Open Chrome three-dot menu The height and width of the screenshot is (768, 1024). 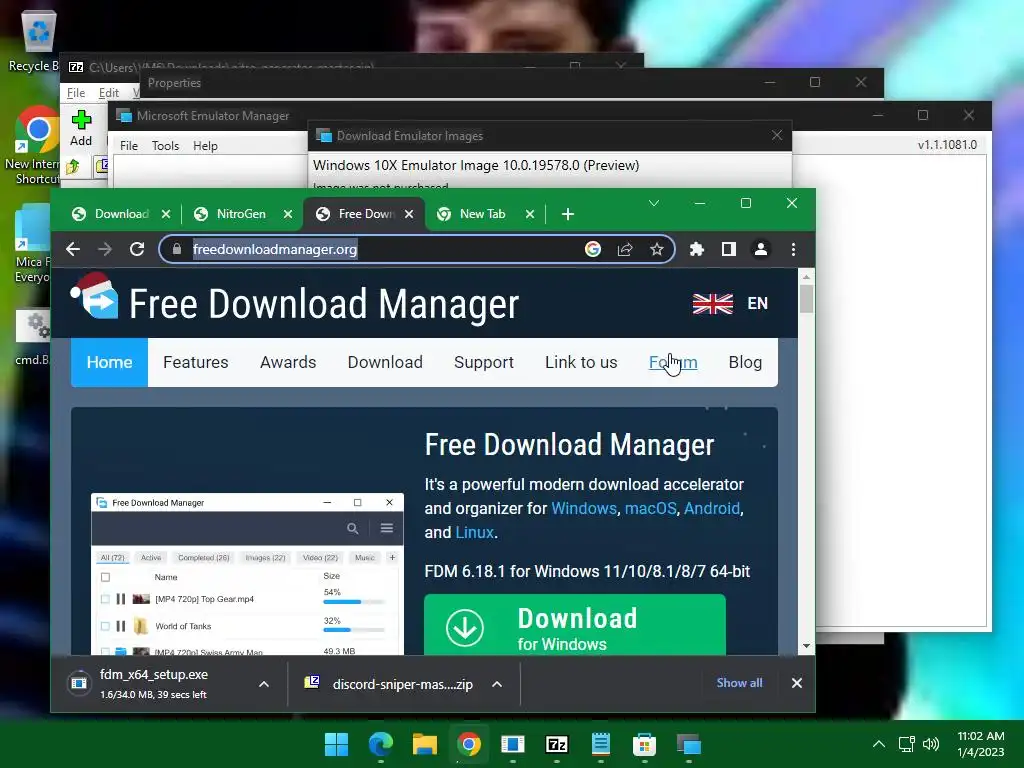coord(793,249)
